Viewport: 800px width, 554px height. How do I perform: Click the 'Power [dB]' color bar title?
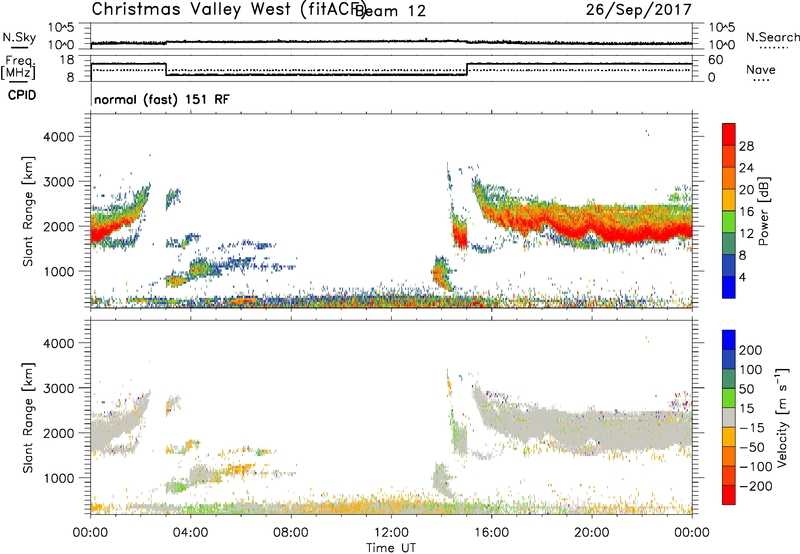coord(763,211)
